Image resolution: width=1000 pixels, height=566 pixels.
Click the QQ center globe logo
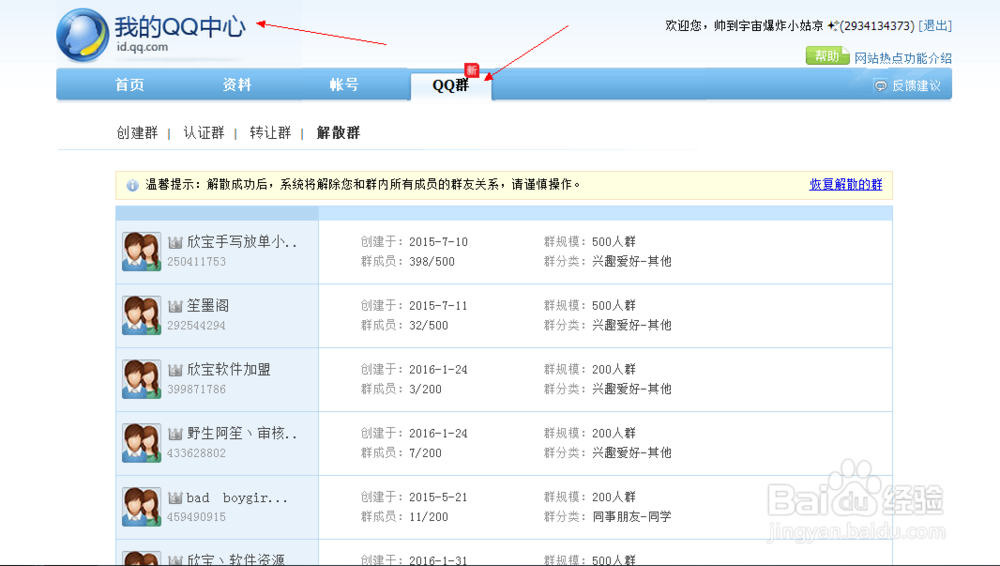pos(83,35)
